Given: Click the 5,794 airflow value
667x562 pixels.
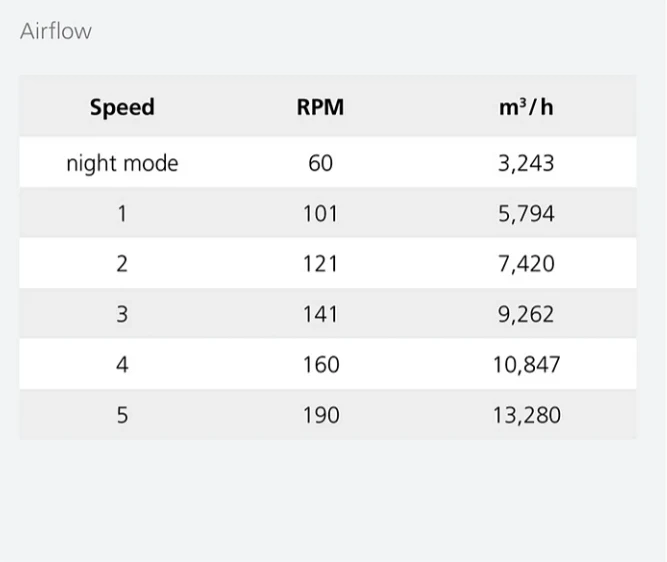Looking at the screenshot, I should [x=526, y=214].
